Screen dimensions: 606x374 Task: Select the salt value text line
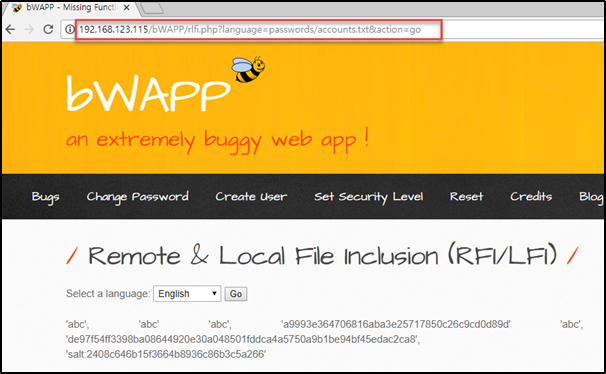pyautogui.click(x=166, y=354)
